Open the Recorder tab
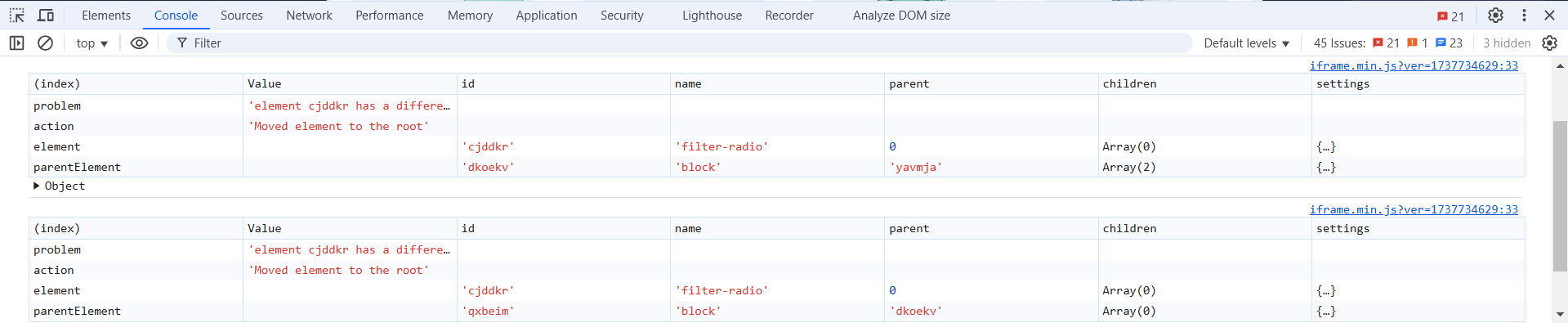 tap(789, 16)
